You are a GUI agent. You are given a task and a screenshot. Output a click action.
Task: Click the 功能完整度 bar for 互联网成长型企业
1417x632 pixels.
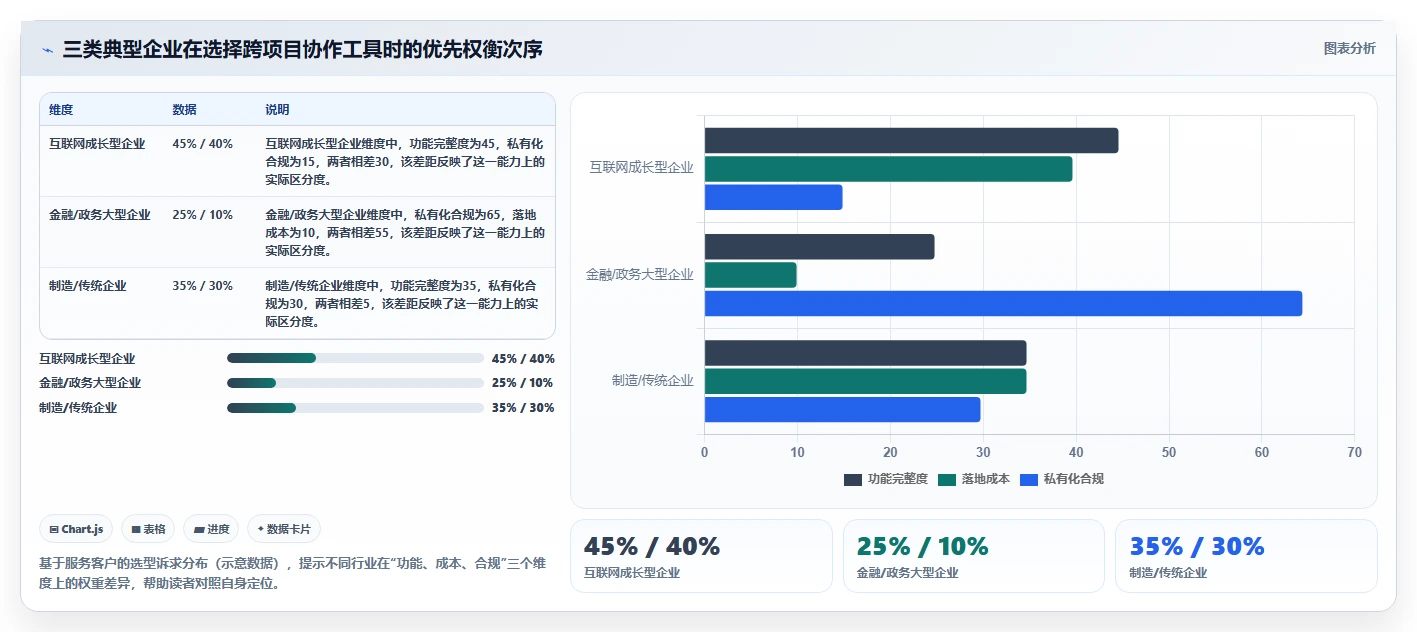[x=911, y=141]
